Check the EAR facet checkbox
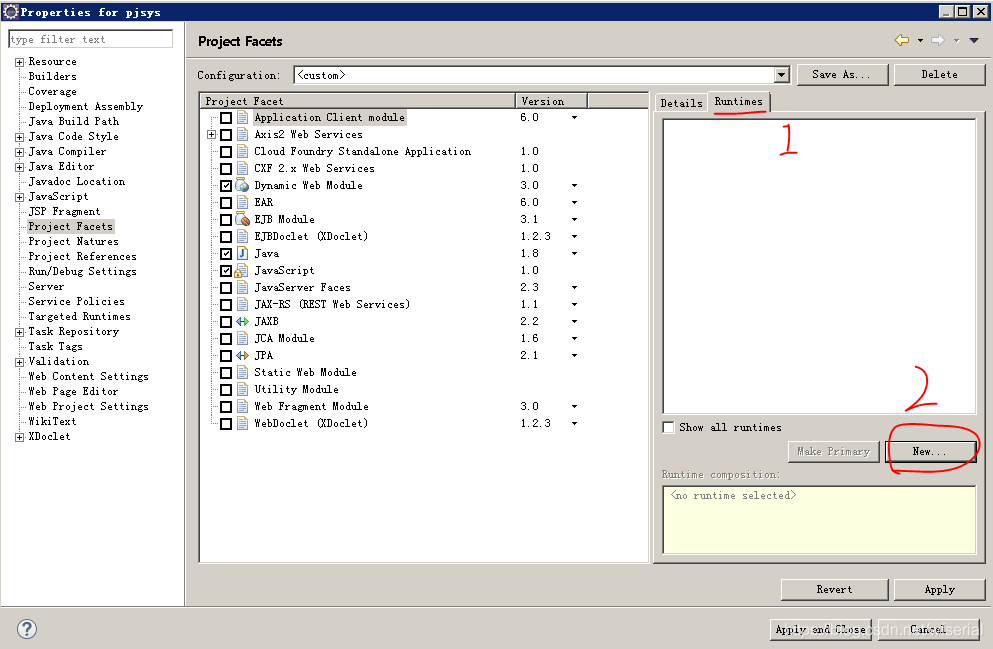Image resolution: width=993 pixels, height=649 pixels. (225, 203)
